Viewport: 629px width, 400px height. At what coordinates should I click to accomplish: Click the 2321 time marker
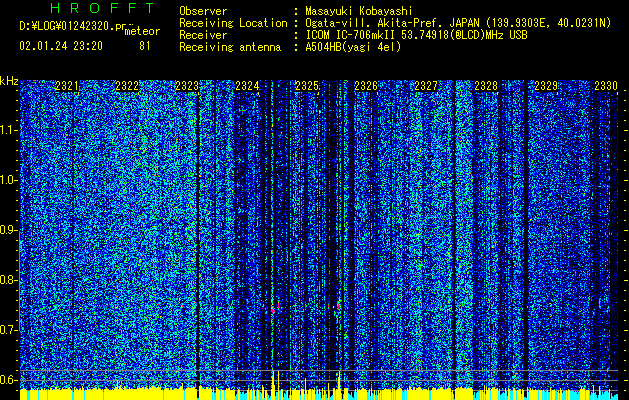point(67,86)
